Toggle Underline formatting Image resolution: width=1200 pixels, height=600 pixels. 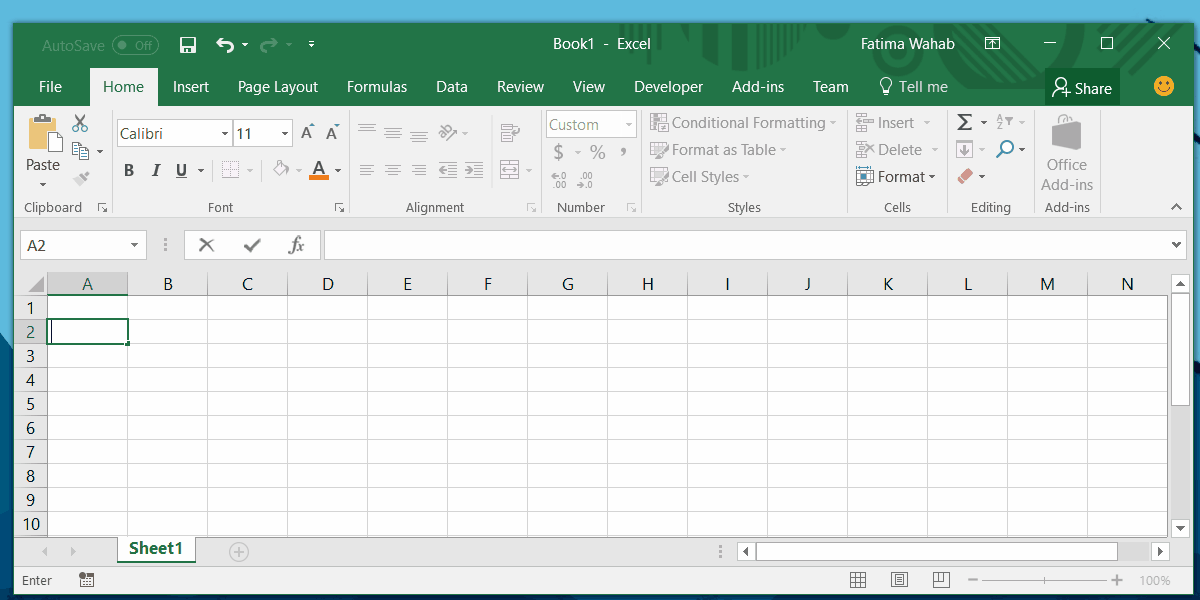click(181, 170)
